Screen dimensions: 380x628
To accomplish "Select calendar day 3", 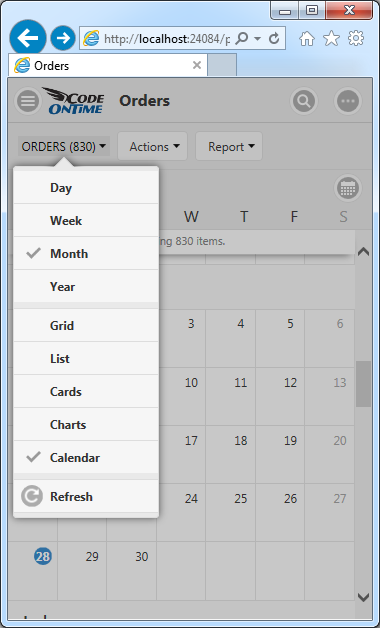I will pos(181,338).
